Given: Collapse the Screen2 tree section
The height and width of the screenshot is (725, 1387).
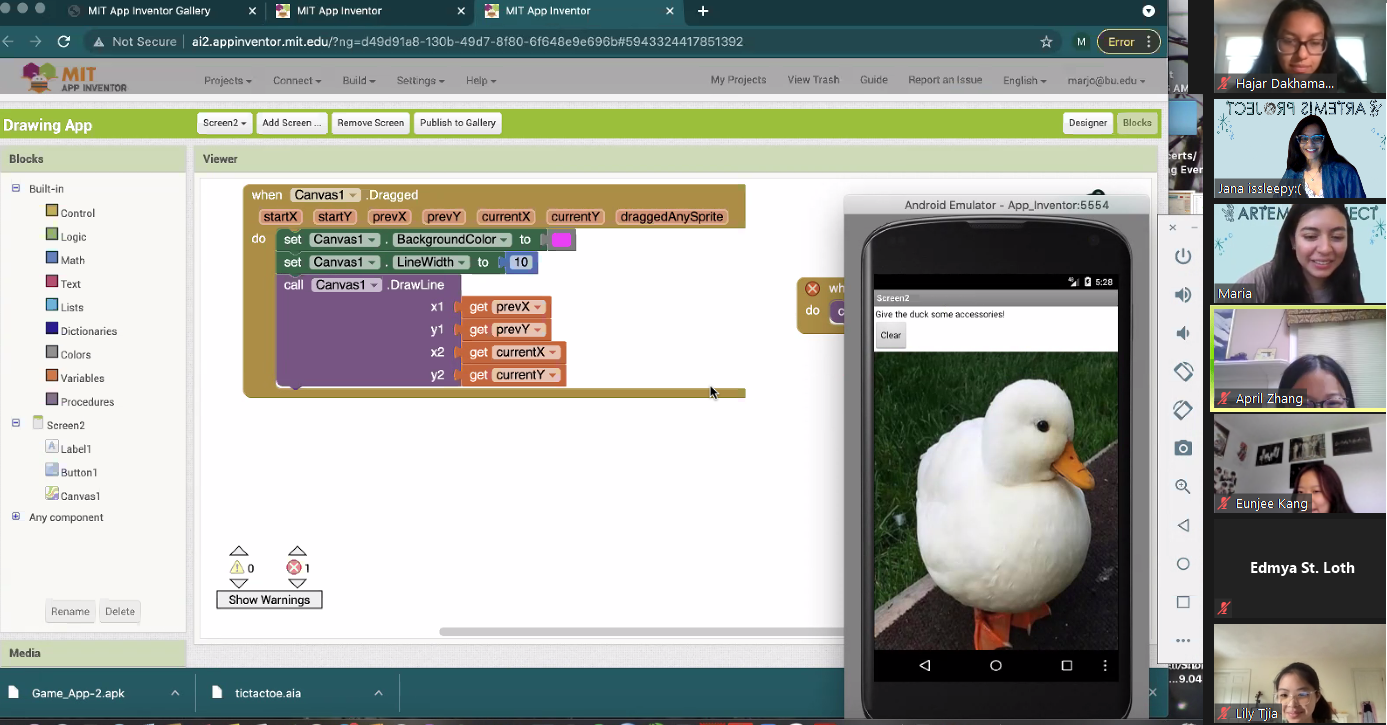Looking at the screenshot, I should click(x=16, y=424).
